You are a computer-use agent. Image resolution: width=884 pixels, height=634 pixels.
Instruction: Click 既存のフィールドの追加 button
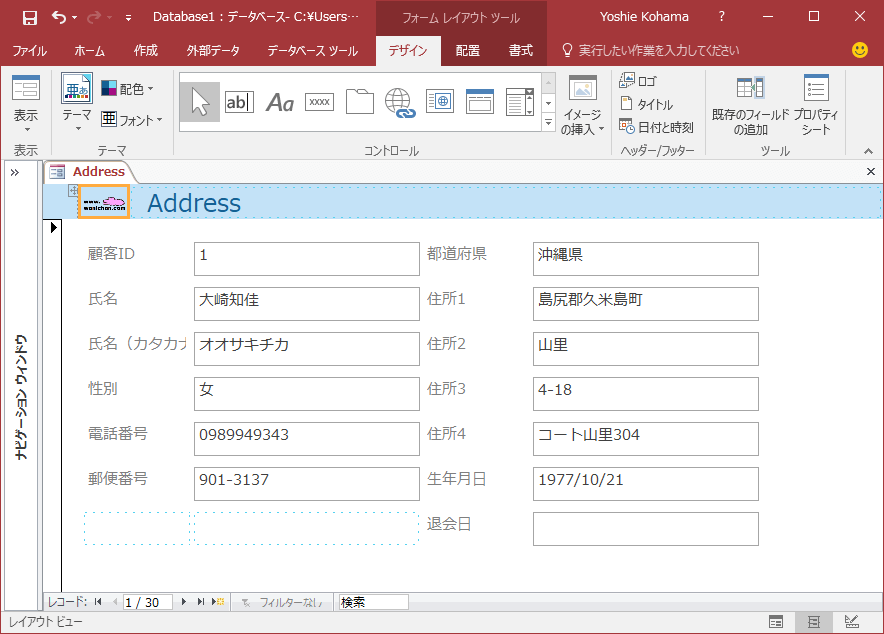click(750, 105)
